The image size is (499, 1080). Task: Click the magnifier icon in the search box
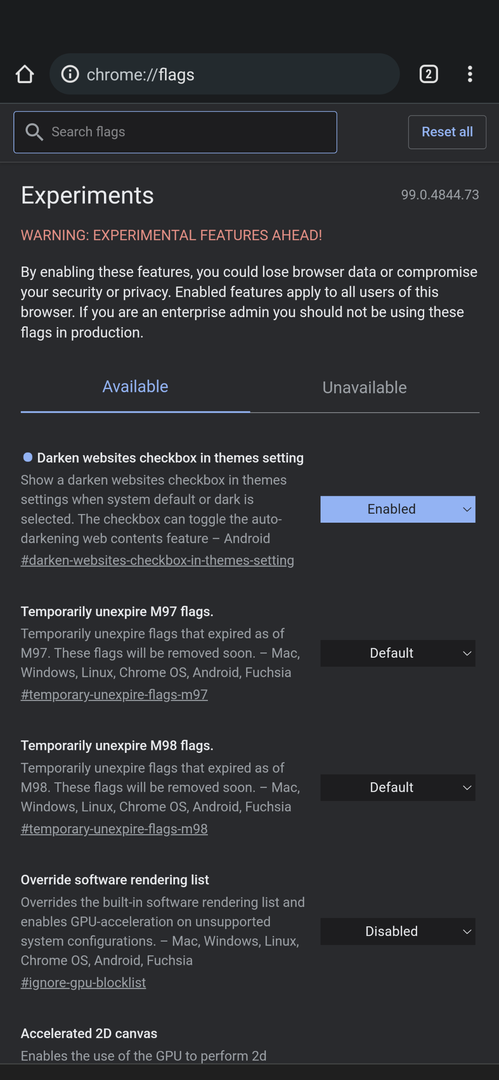[34, 132]
